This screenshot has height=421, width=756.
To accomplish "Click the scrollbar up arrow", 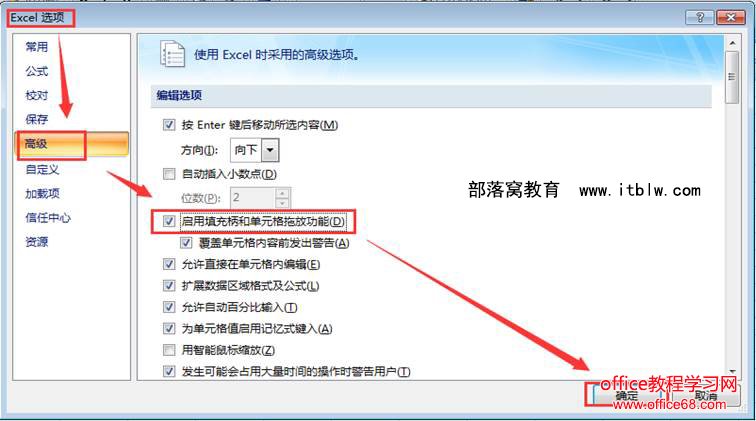I will tap(732, 43).
